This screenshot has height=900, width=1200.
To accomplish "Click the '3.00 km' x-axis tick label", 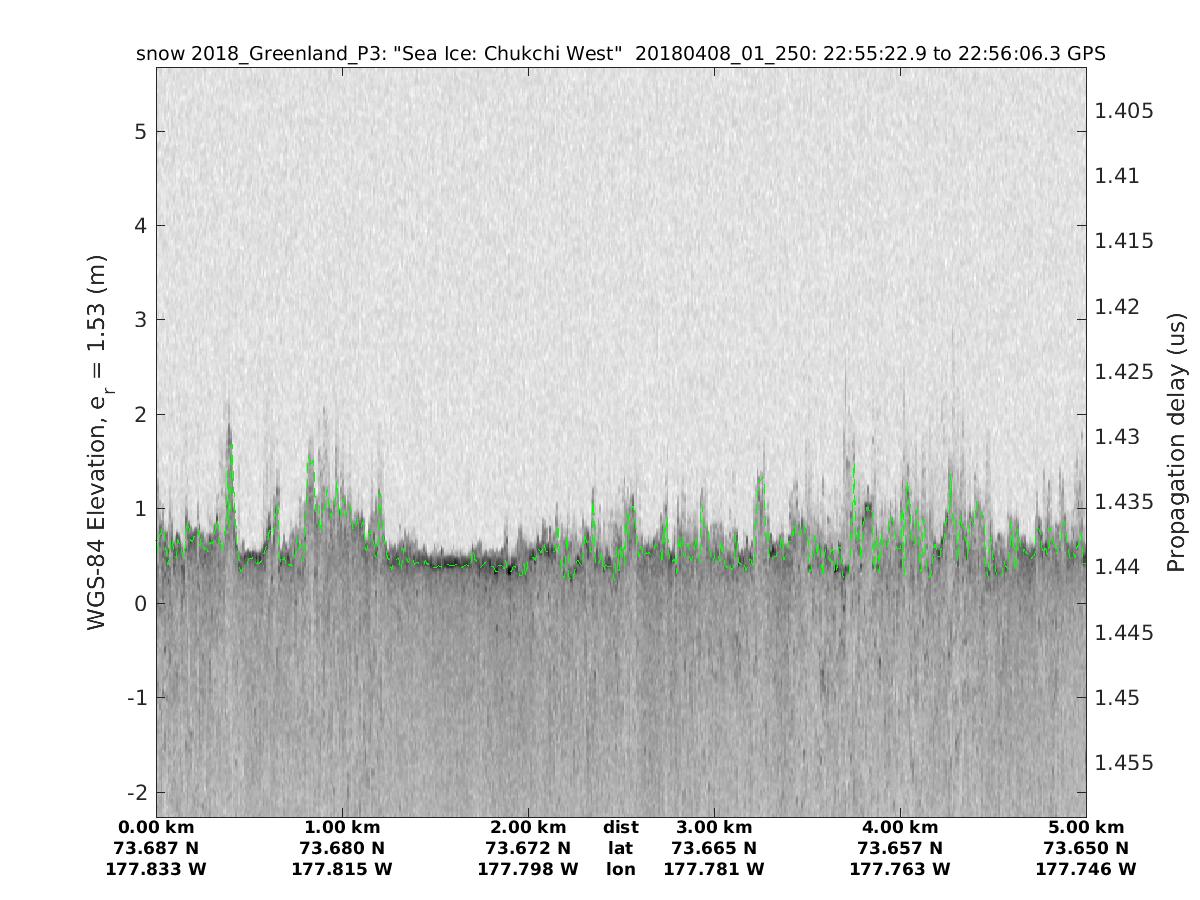I will (x=714, y=828).
